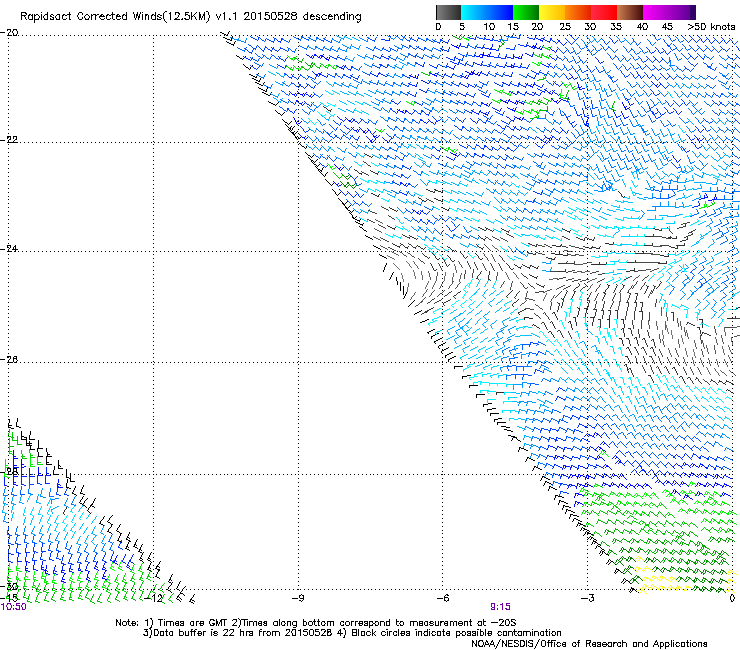Click the purple '10:50' pass time label
Screen dimensions: 740x650
coord(13,607)
